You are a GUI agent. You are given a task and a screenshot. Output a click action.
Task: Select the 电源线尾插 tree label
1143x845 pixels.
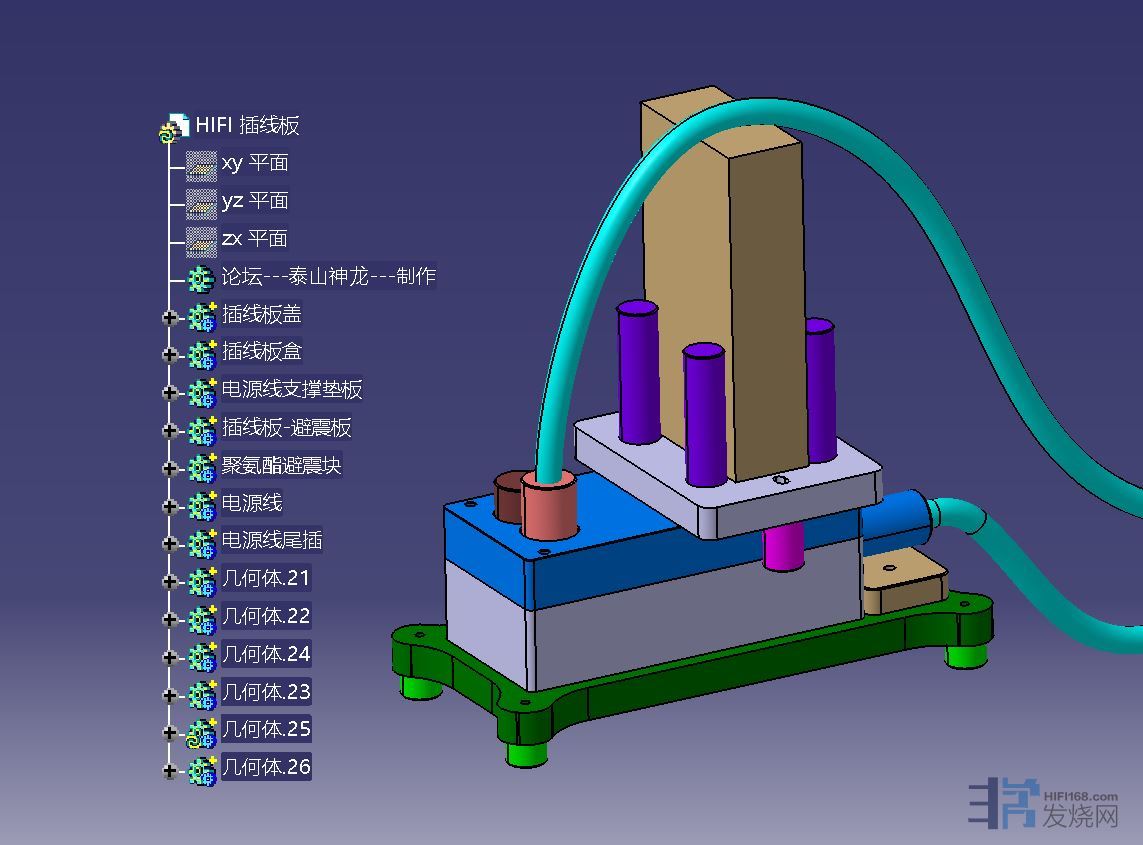tap(271, 541)
